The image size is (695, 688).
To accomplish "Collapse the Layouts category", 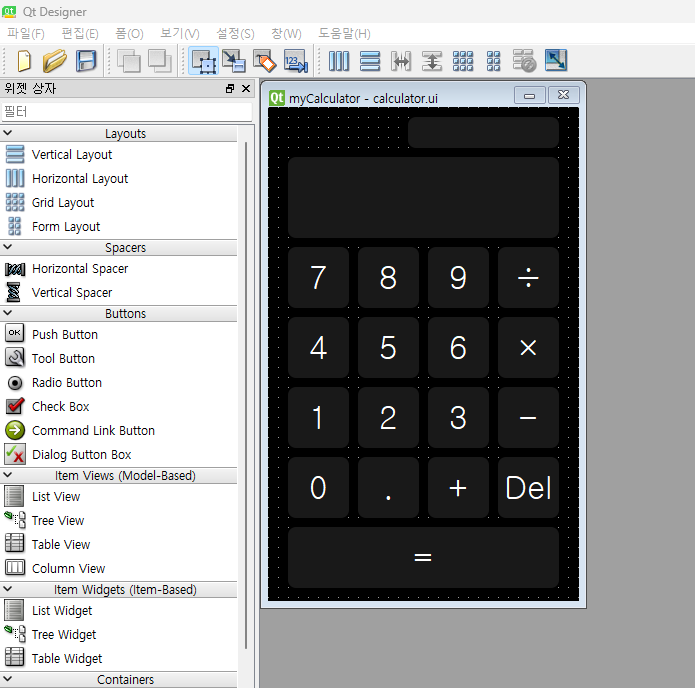I will tap(8, 133).
